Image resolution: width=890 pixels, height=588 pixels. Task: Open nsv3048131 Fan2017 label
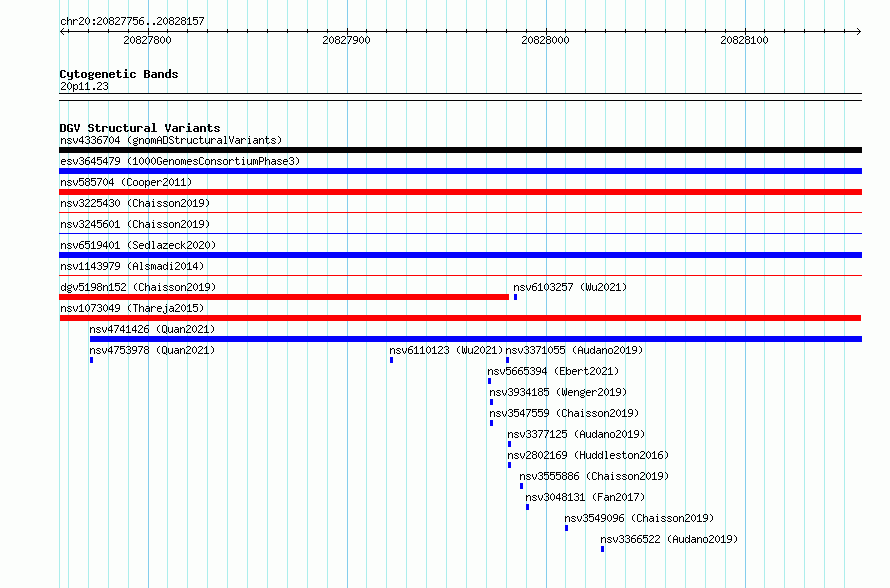(x=585, y=497)
